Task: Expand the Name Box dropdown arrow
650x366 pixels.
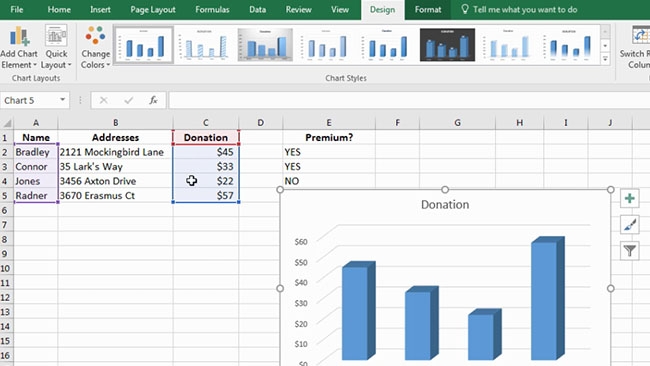Action: tap(62, 100)
